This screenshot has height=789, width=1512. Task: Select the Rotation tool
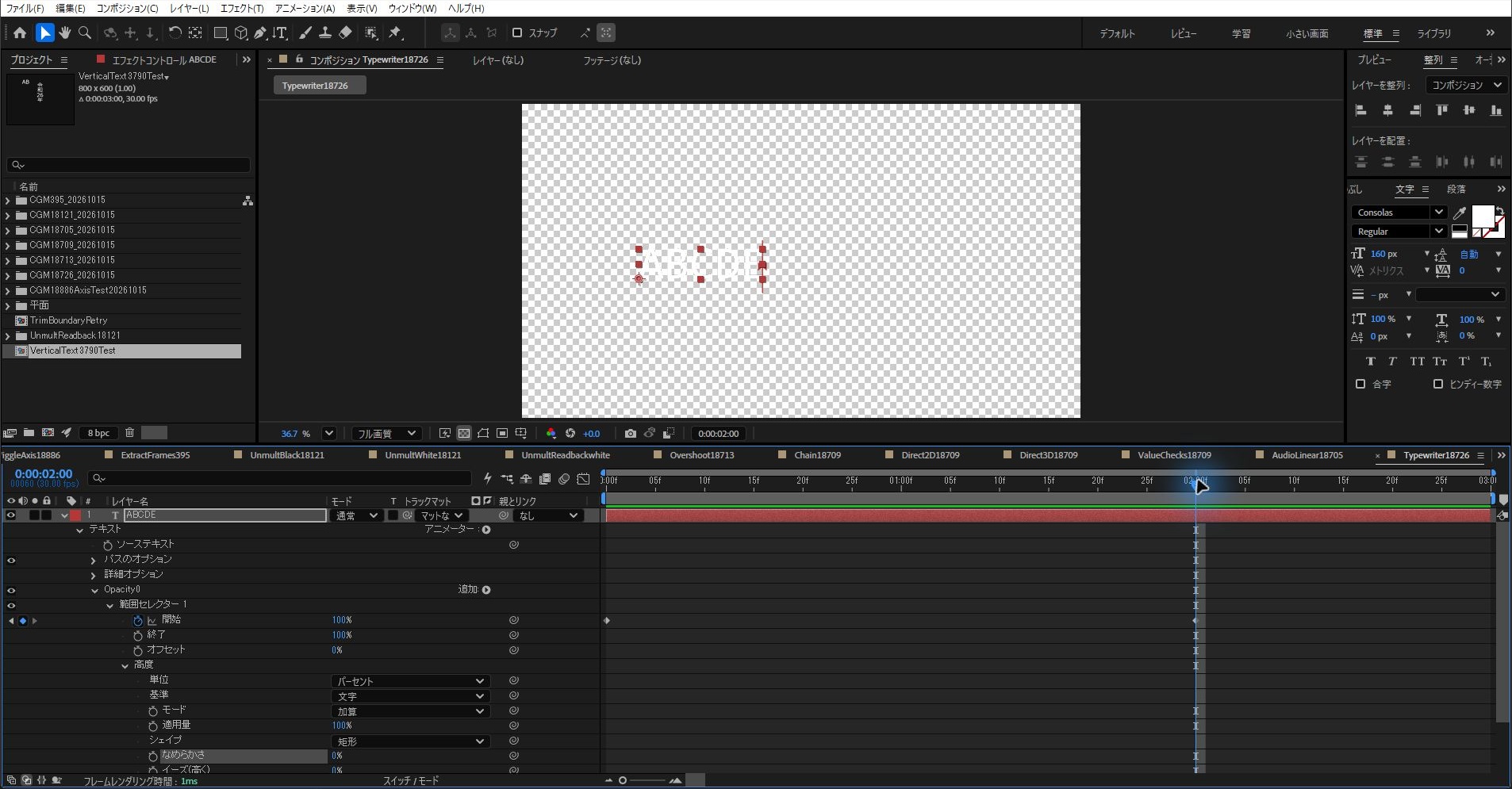pyautogui.click(x=175, y=33)
